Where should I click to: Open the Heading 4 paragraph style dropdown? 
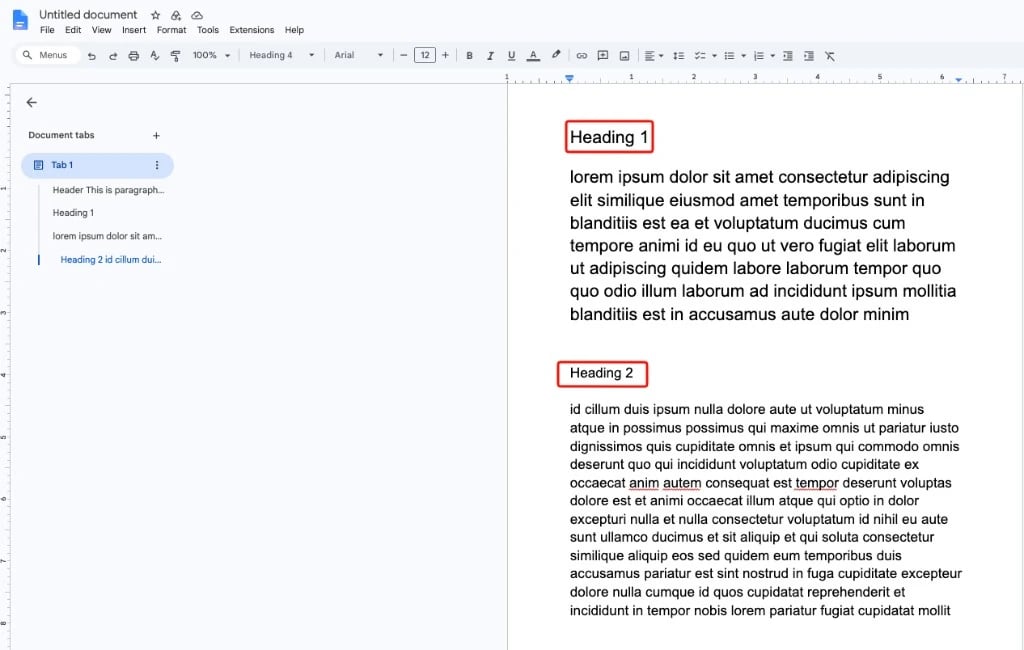[x=281, y=56]
